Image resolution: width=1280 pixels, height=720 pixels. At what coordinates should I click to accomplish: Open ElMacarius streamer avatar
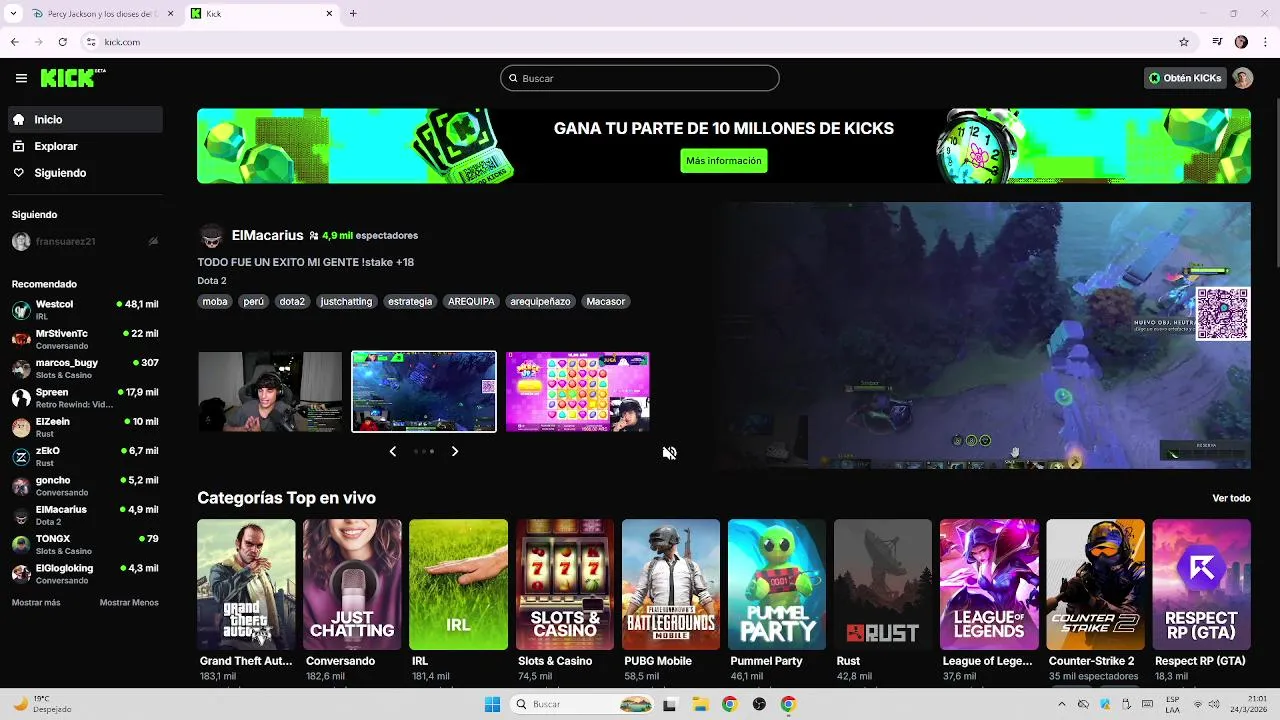coord(211,236)
